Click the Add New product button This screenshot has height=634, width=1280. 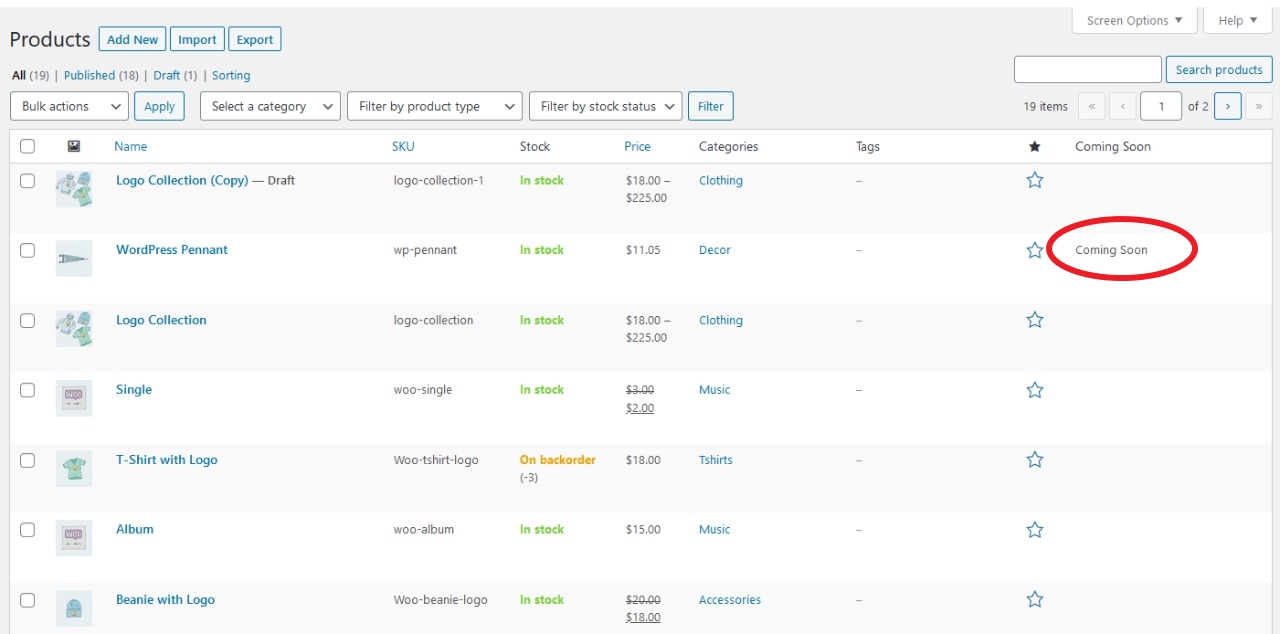click(132, 39)
